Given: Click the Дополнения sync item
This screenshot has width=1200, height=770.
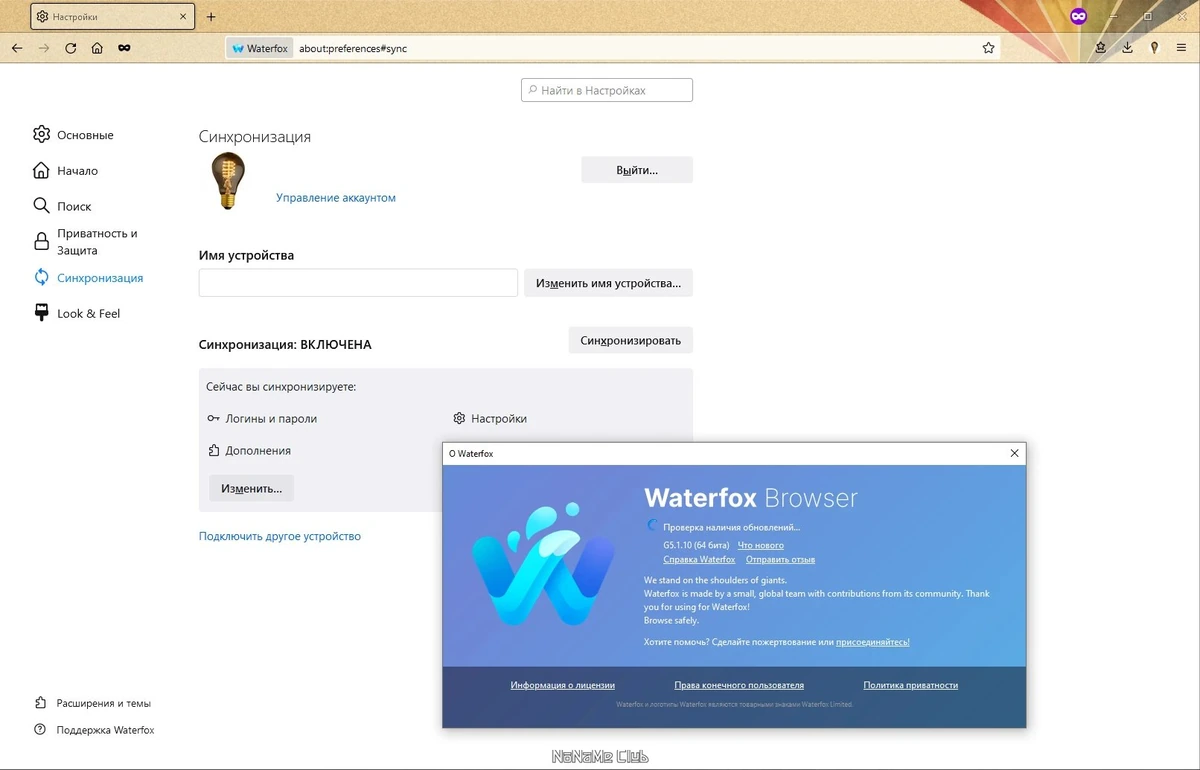Looking at the screenshot, I should coord(249,451).
